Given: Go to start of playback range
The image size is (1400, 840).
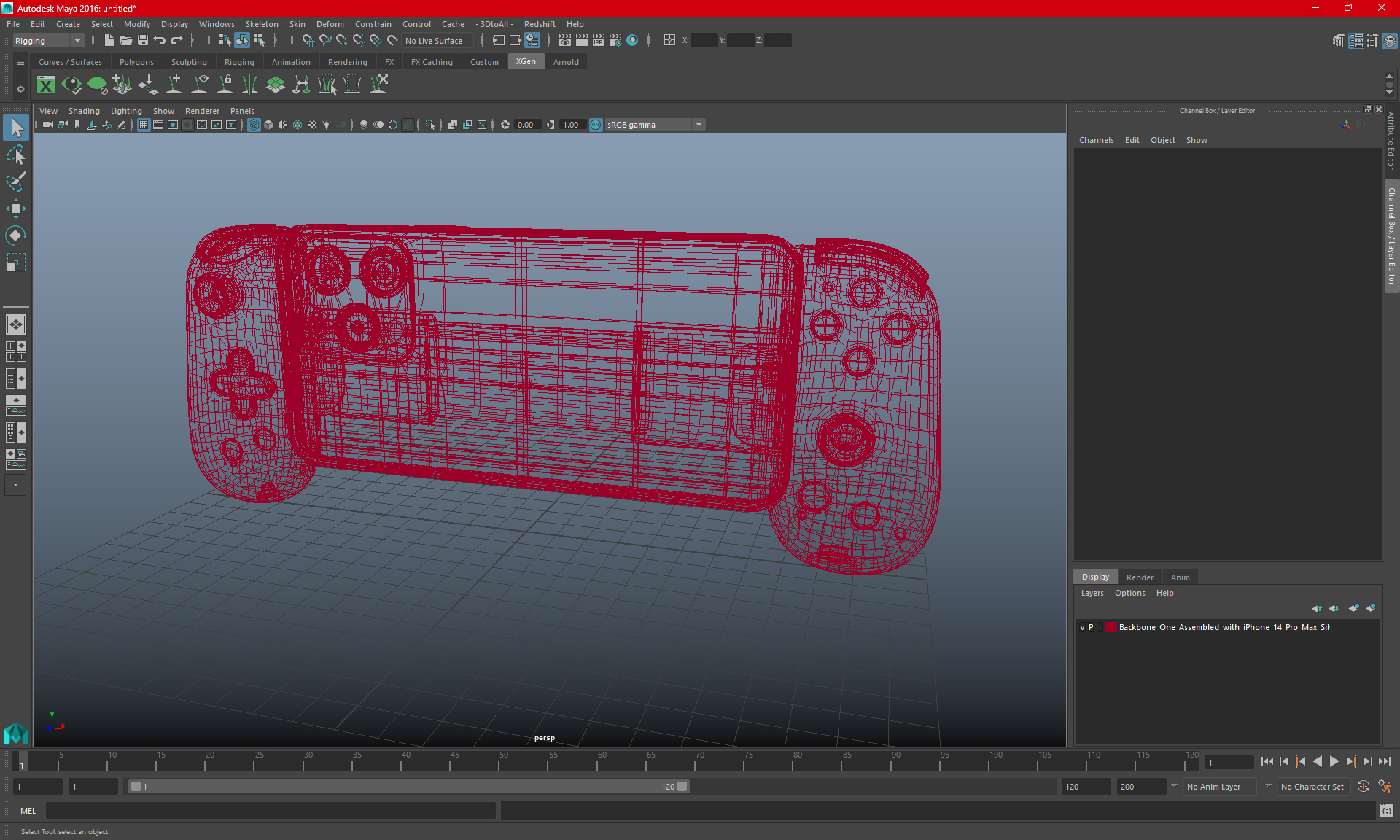Looking at the screenshot, I should (1267, 761).
